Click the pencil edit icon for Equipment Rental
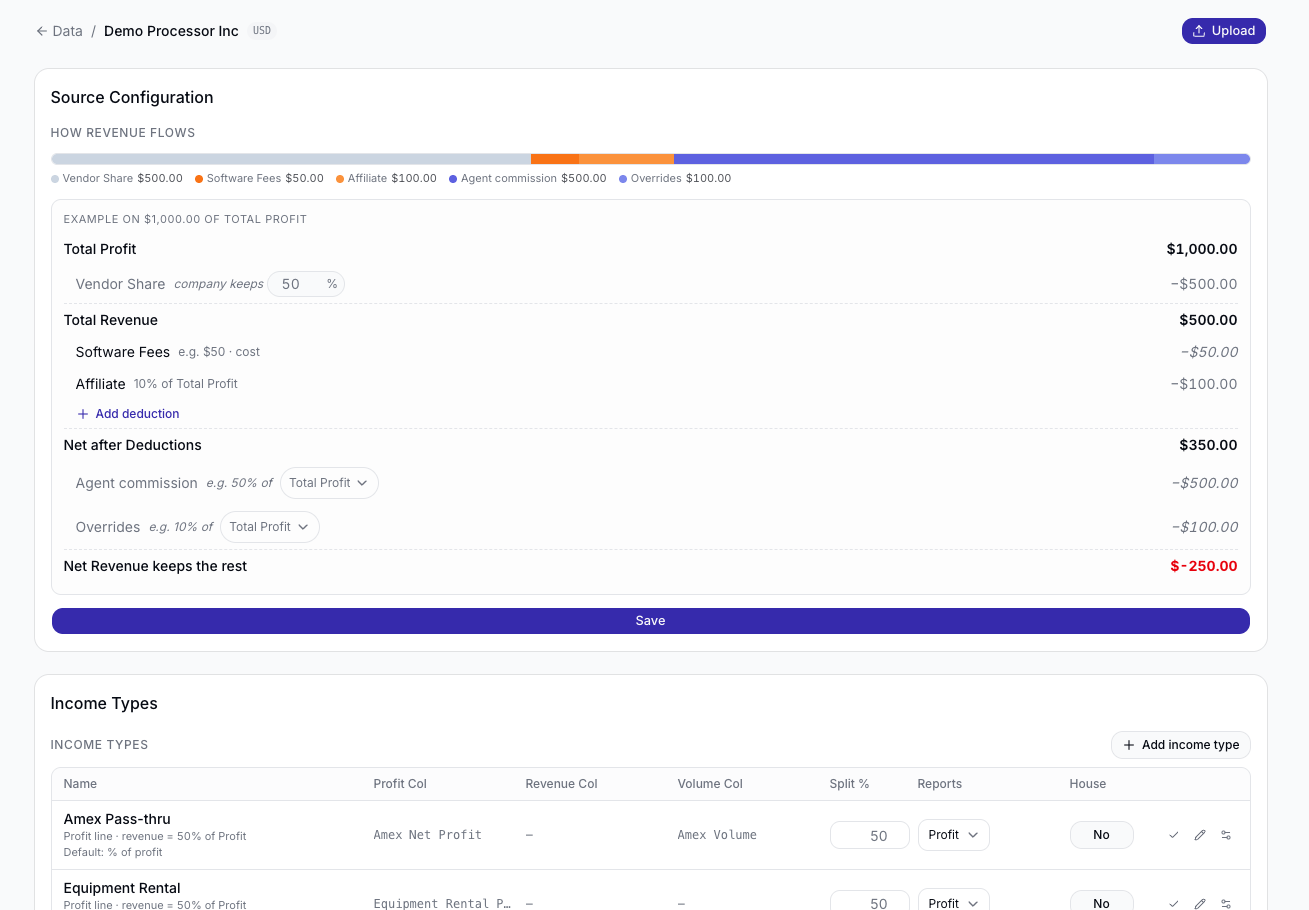This screenshot has width=1309, height=910. click(1200, 903)
